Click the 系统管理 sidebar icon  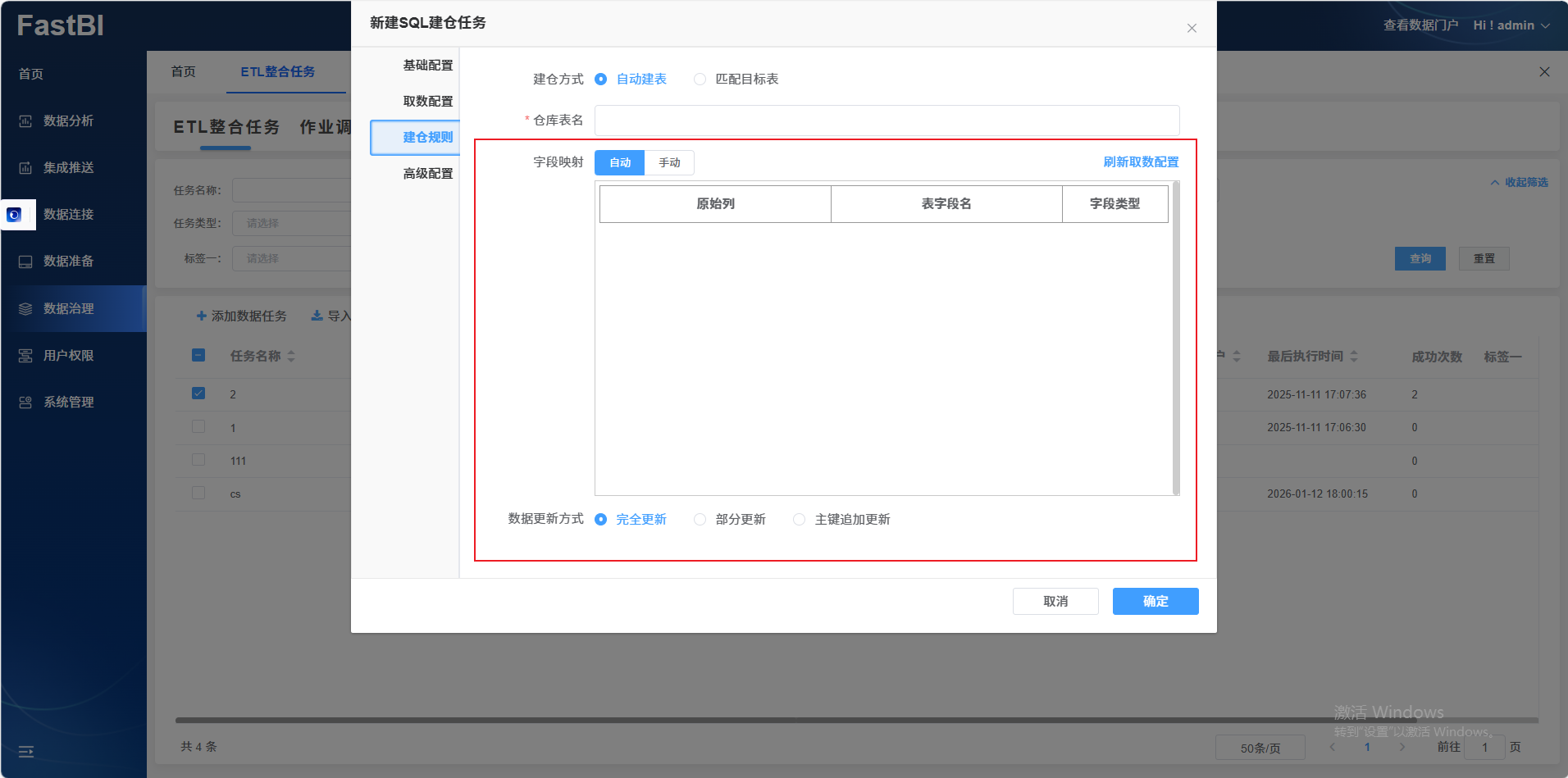[x=25, y=403]
